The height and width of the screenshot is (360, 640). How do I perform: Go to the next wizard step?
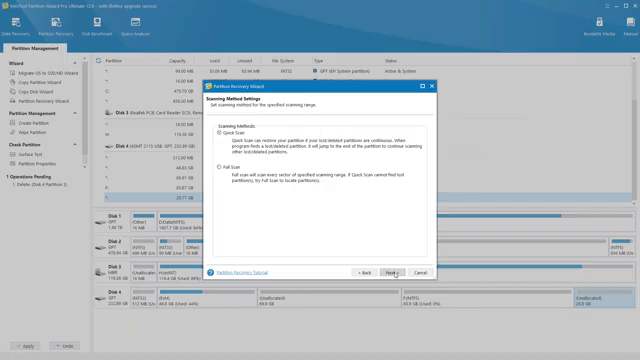pyautogui.click(x=392, y=273)
